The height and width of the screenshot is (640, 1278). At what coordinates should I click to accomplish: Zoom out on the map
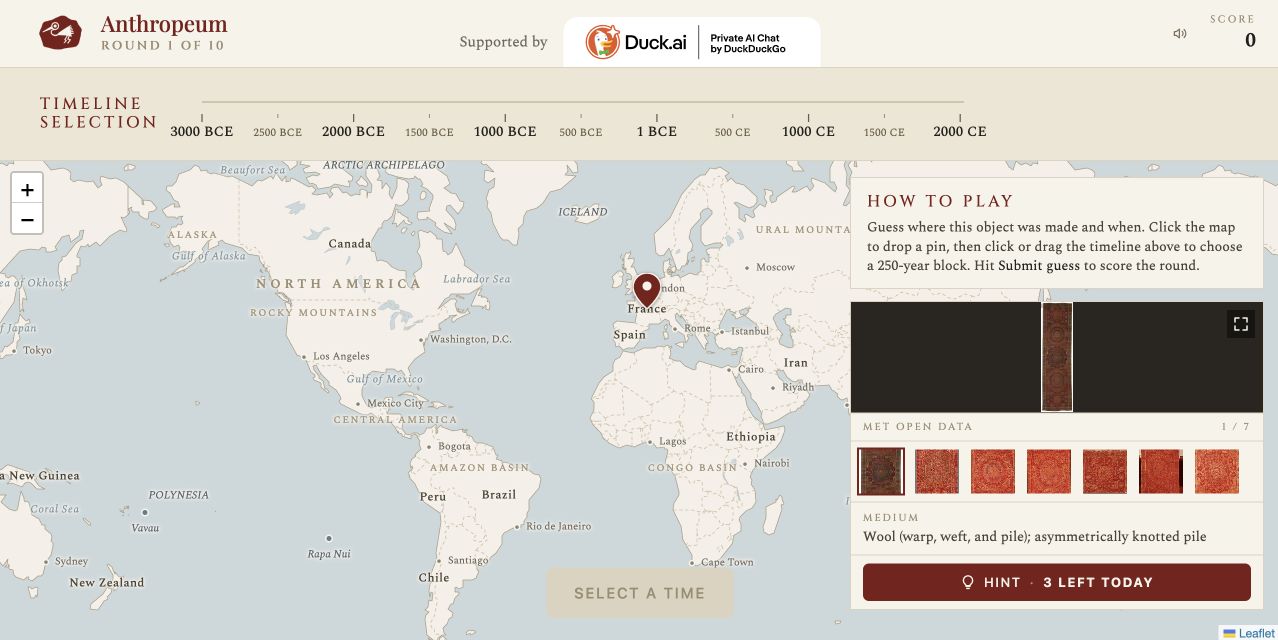click(27, 219)
